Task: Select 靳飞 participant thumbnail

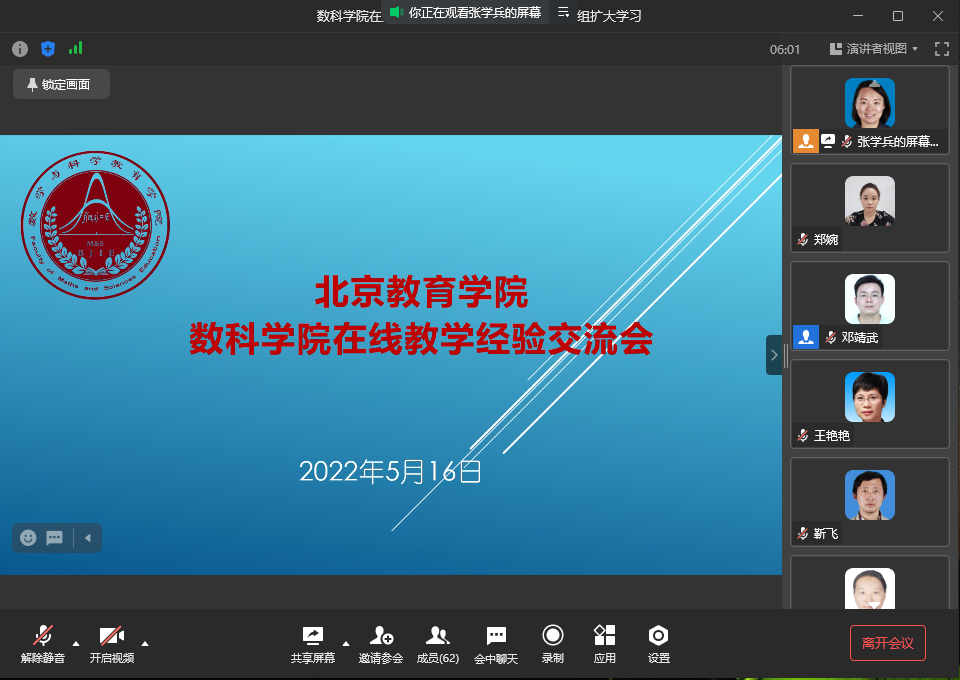Action: coord(870,502)
